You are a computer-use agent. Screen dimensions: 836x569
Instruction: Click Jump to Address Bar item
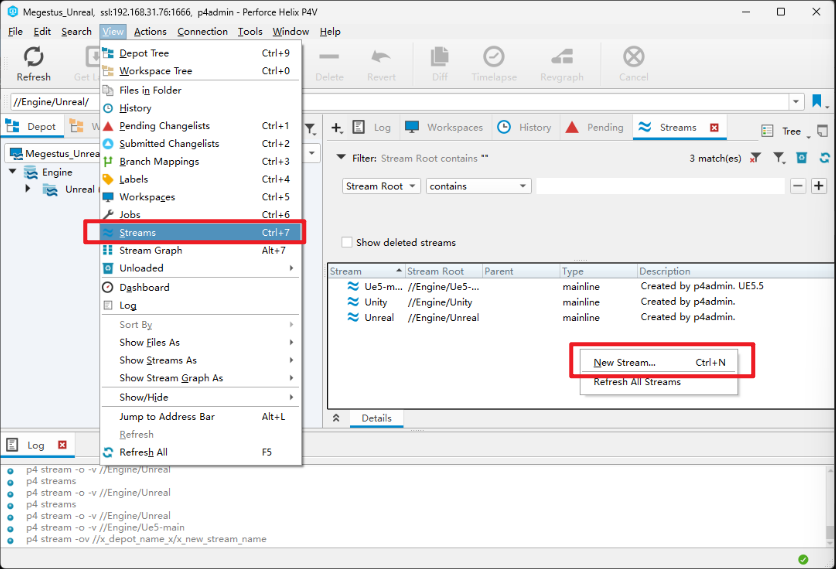click(x=200, y=416)
